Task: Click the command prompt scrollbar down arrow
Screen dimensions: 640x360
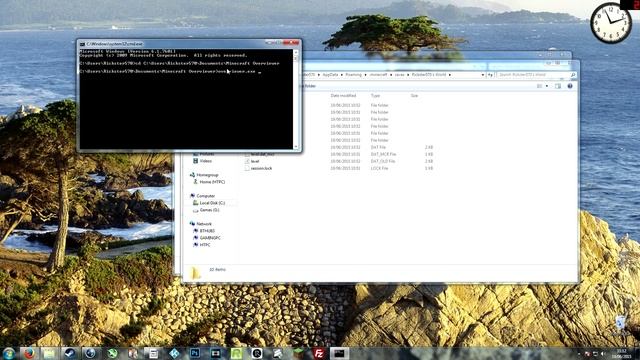Action: pos(296,147)
